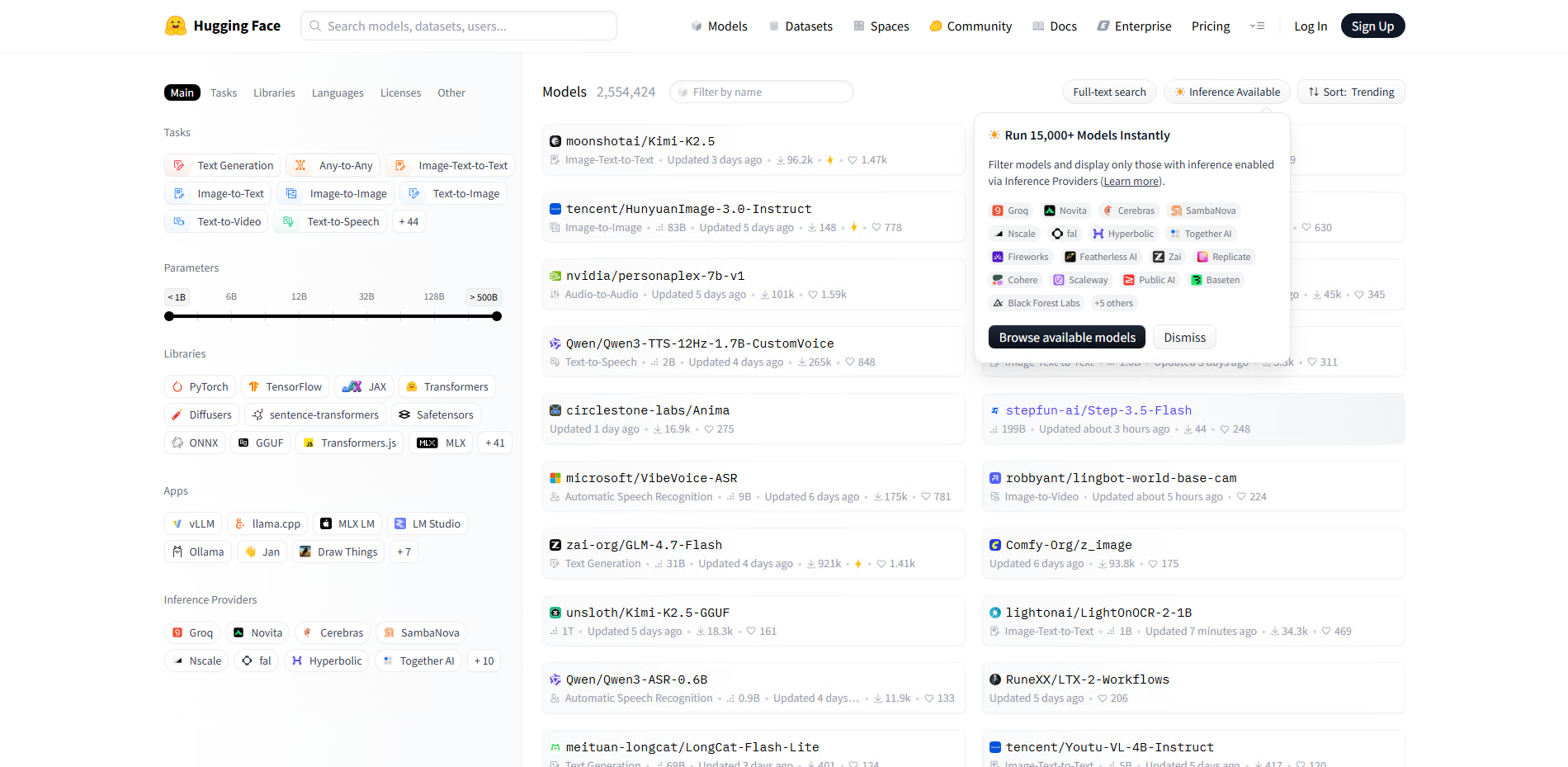
Task: Click the nvidia avatar icon on personaplex-7b-v1
Action: pyautogui.click(x=555, y=276)
